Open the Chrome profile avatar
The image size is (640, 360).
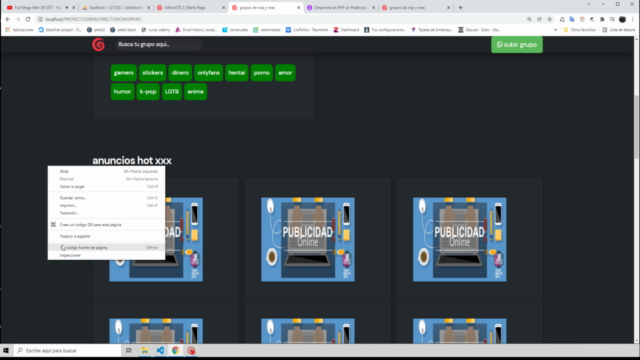coord(622,19)
